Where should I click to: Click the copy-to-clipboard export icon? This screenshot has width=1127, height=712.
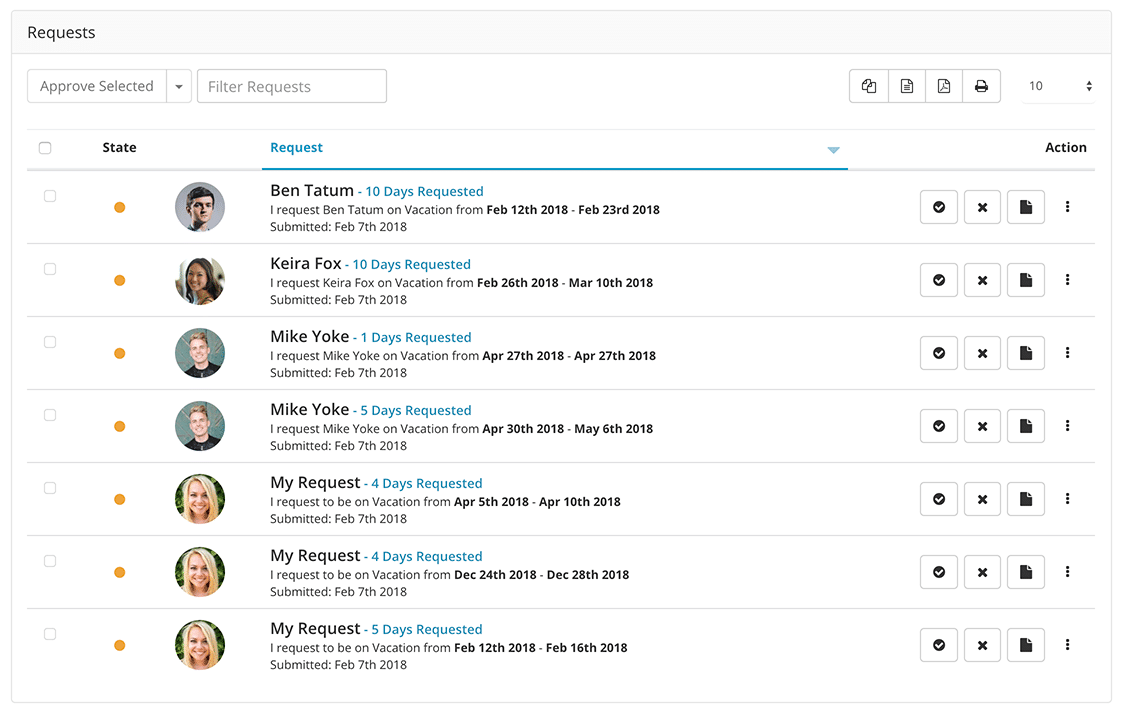tap(867, 86)
